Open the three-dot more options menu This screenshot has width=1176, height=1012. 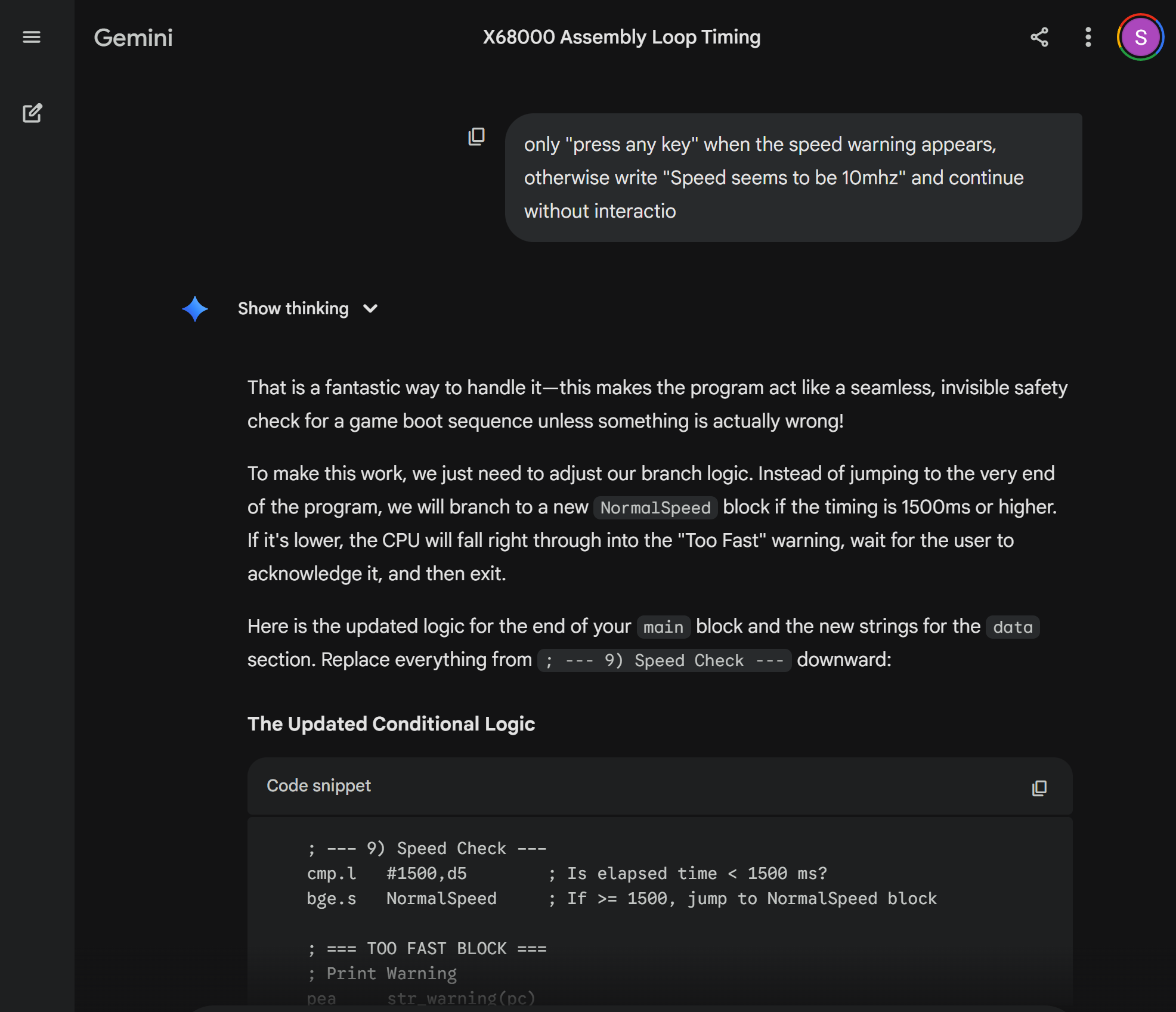coord(1088,37)
